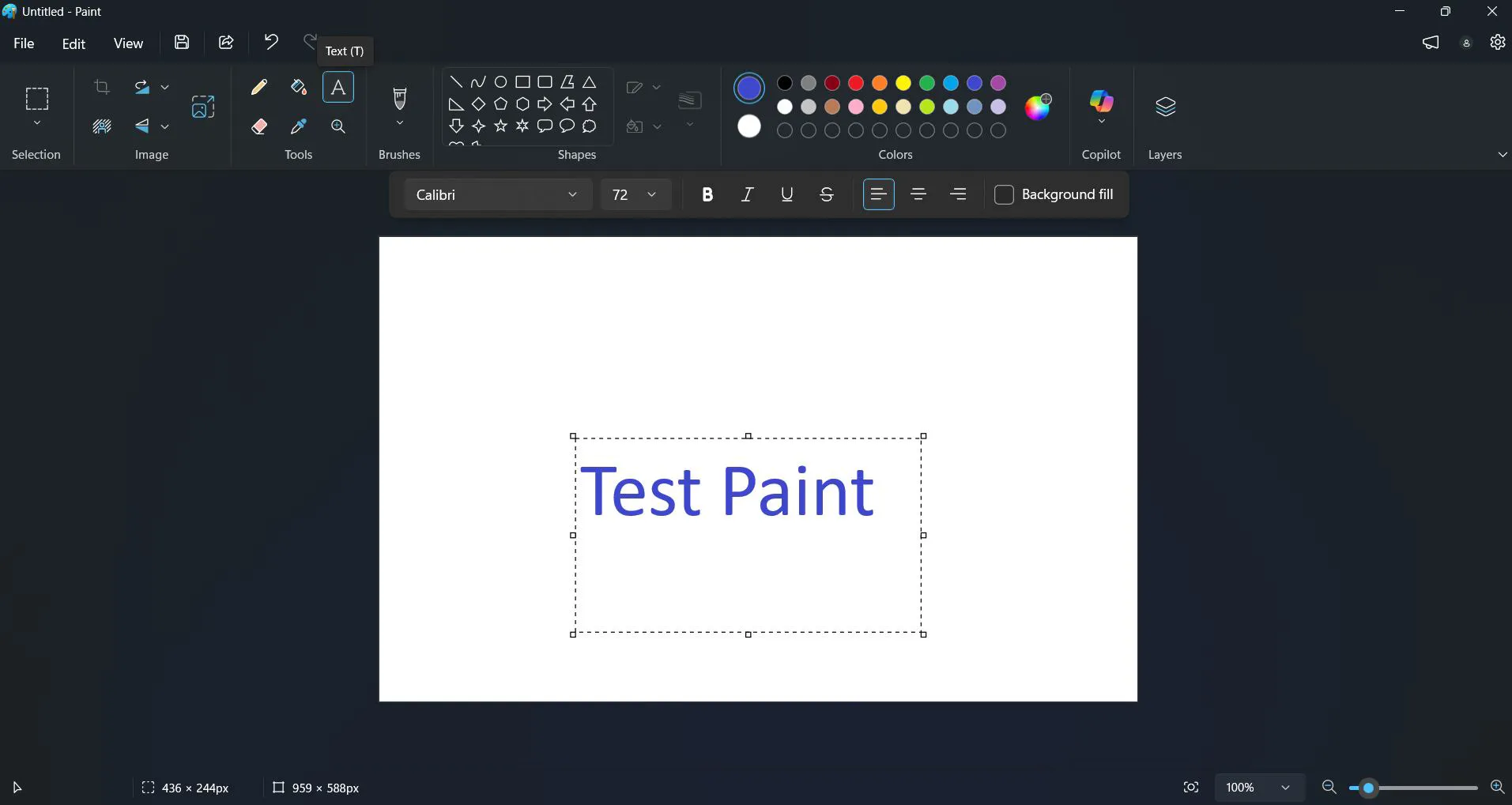Open the Layers panel
1512x805 pixels.
coord(1166,107)
